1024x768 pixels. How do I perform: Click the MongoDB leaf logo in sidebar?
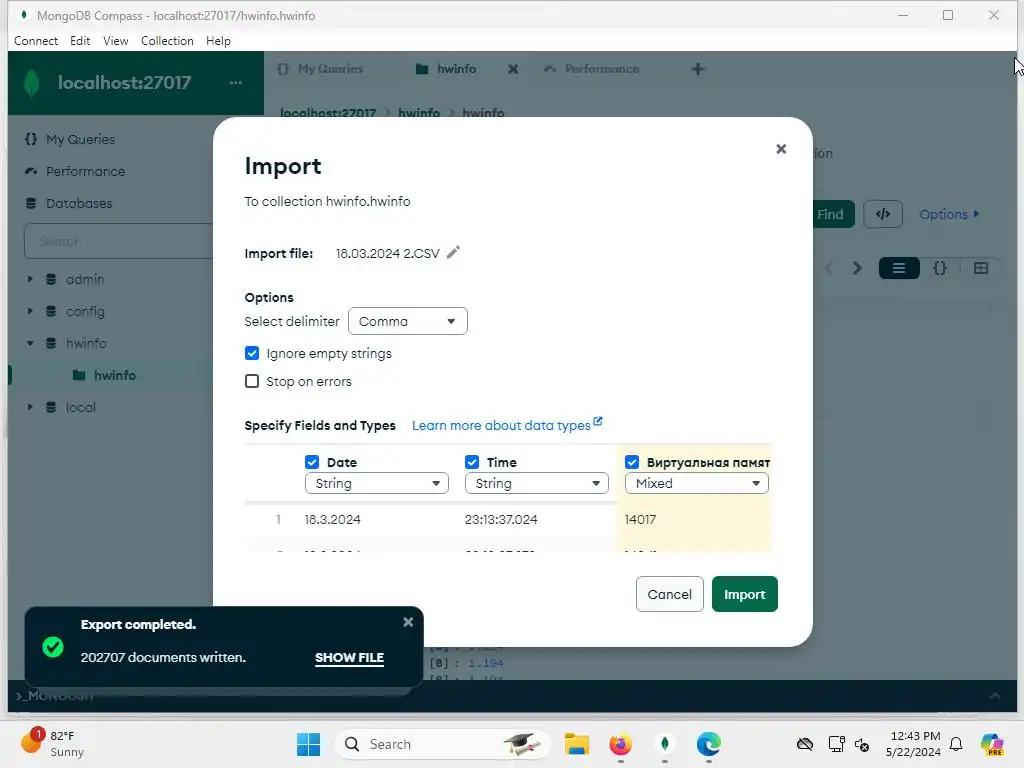(x=31, y=83)
